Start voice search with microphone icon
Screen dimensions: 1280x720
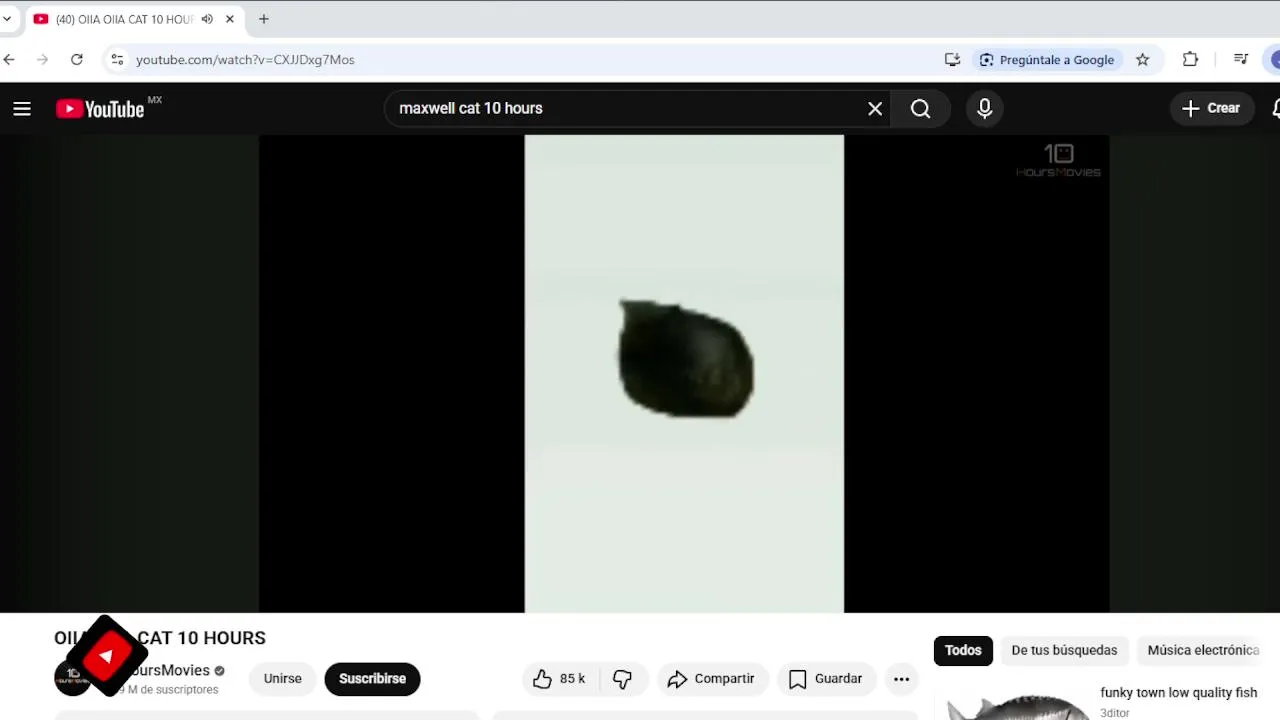click(985, 108)
